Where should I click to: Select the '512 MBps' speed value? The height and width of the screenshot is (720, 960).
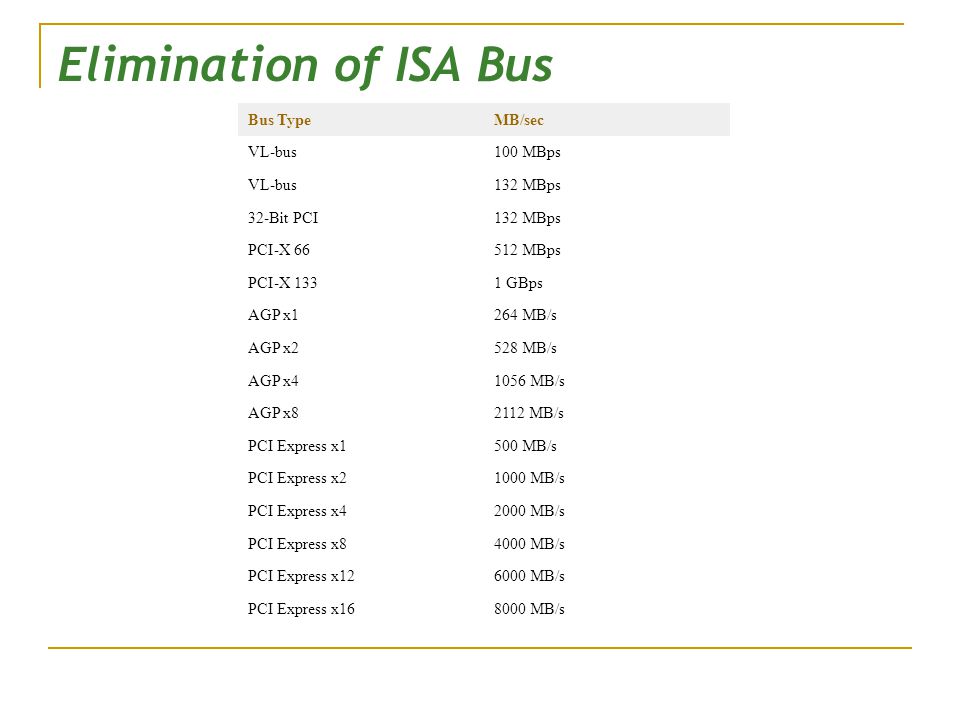(527, 250)
